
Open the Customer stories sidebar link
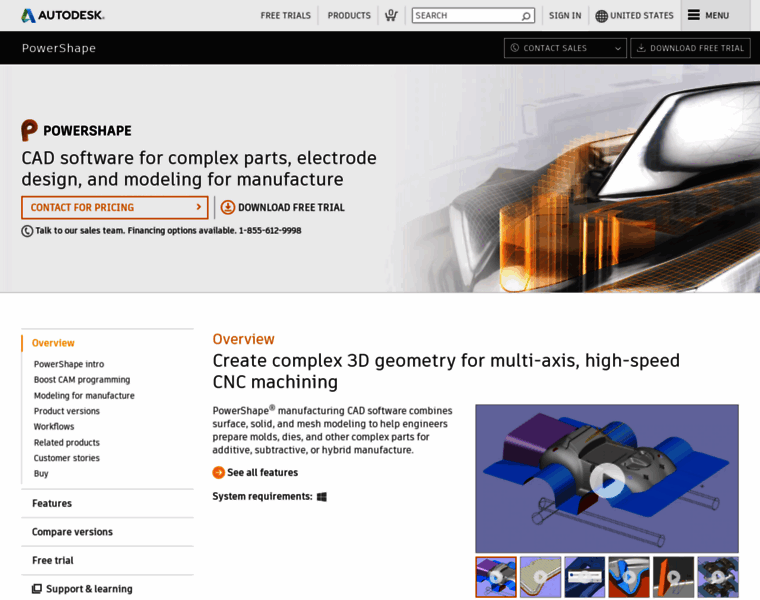click(67, 458)
